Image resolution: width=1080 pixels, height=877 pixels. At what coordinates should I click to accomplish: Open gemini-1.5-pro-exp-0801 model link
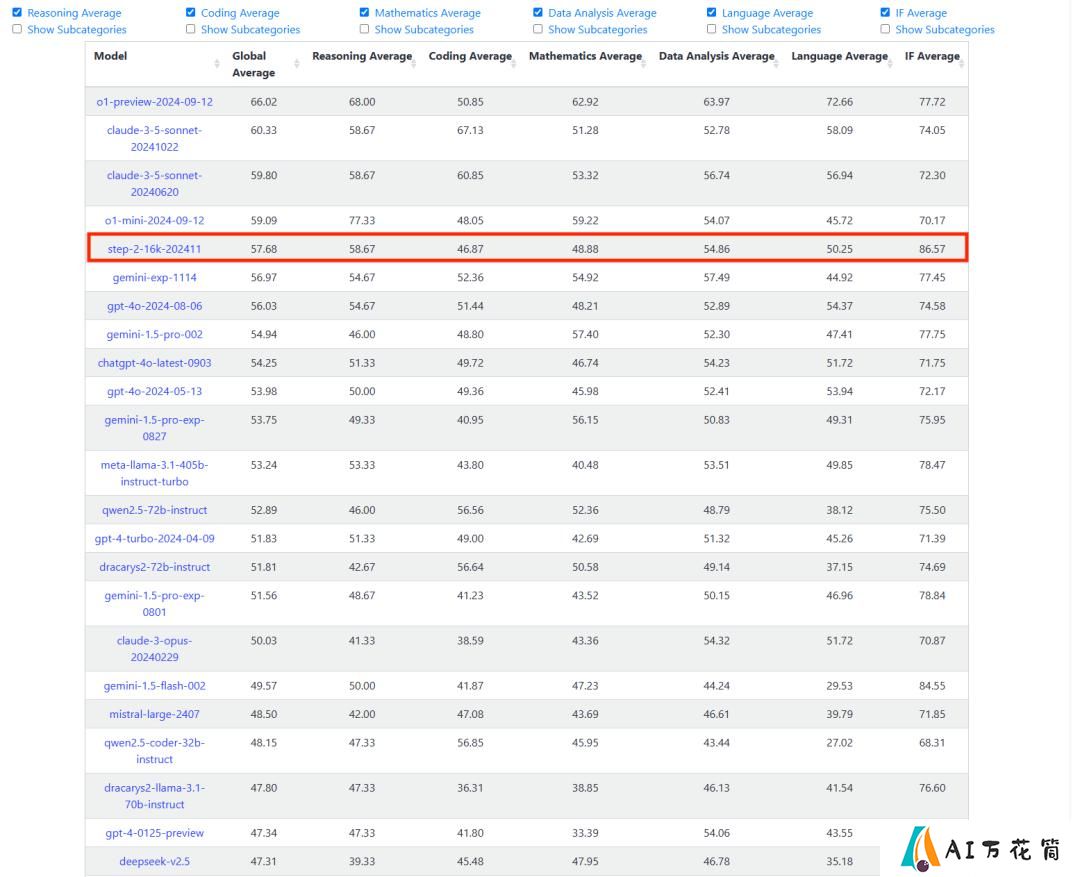pos(154,603)
